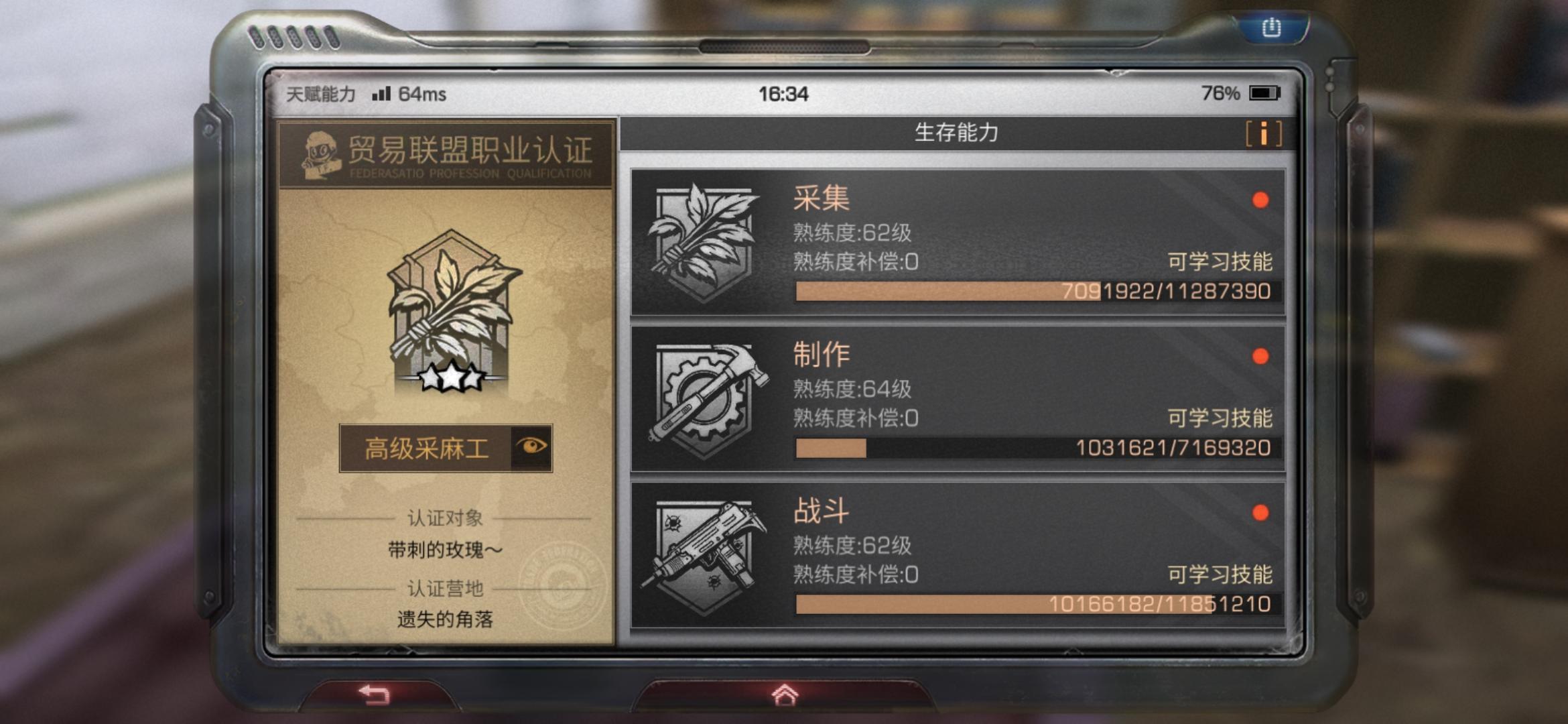The image size is (1568, 724).
Task: Select the 生存能力 header tab
Action: pyautogui.click(x=957, y=133)
